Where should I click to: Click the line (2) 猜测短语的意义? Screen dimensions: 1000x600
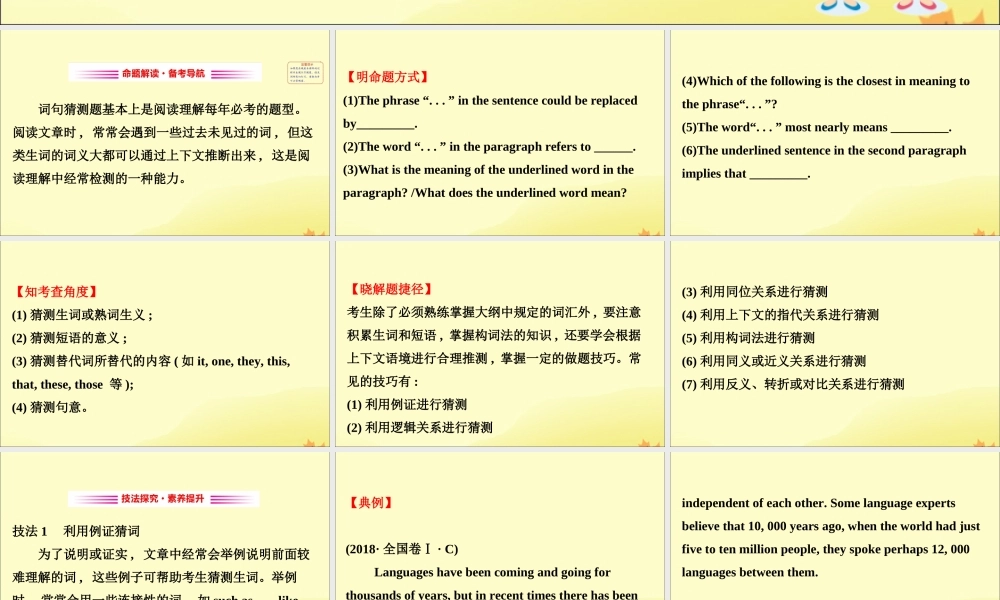[70, 338]
